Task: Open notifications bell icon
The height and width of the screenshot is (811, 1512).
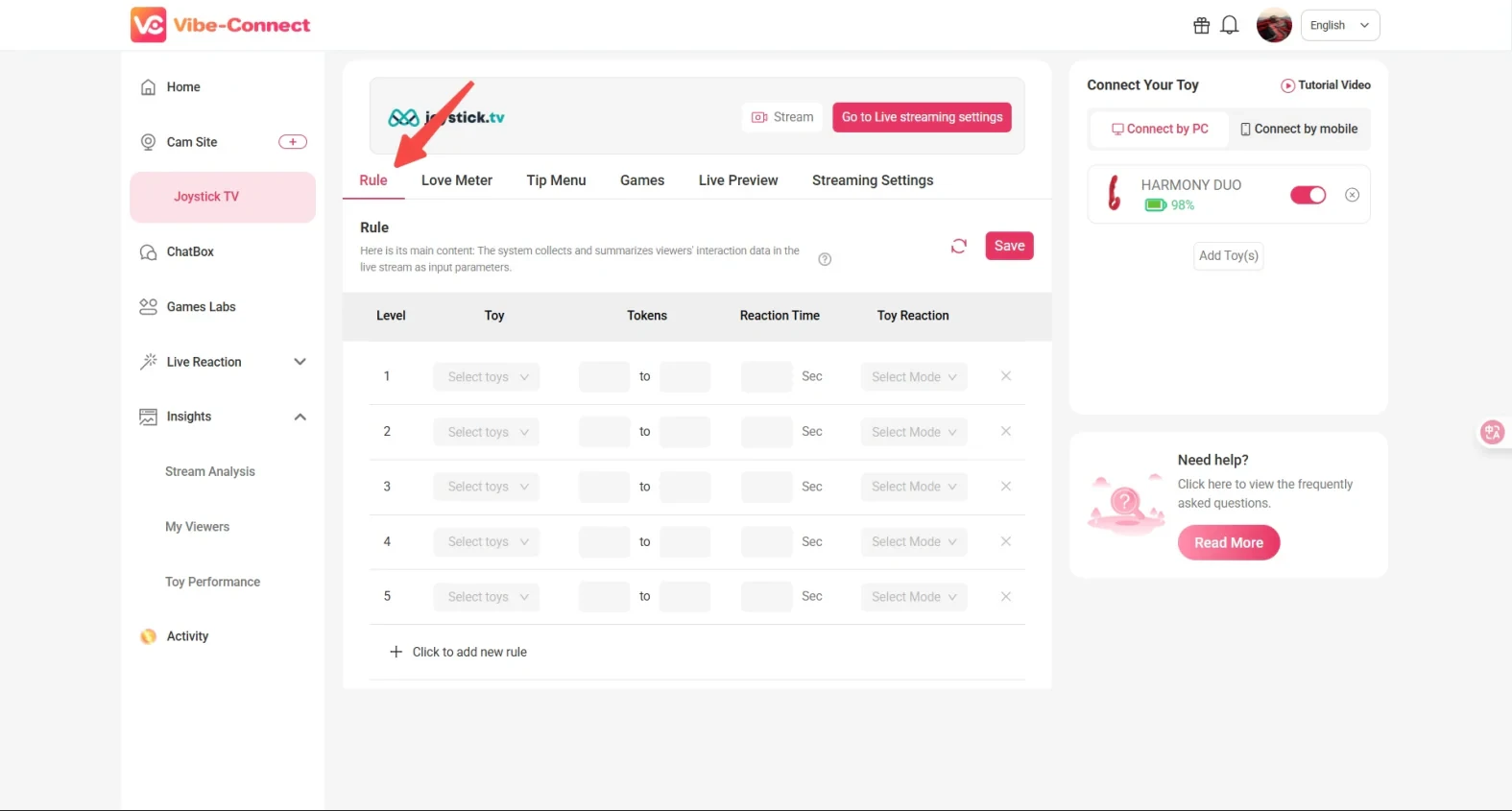Action: (1230, 26)
